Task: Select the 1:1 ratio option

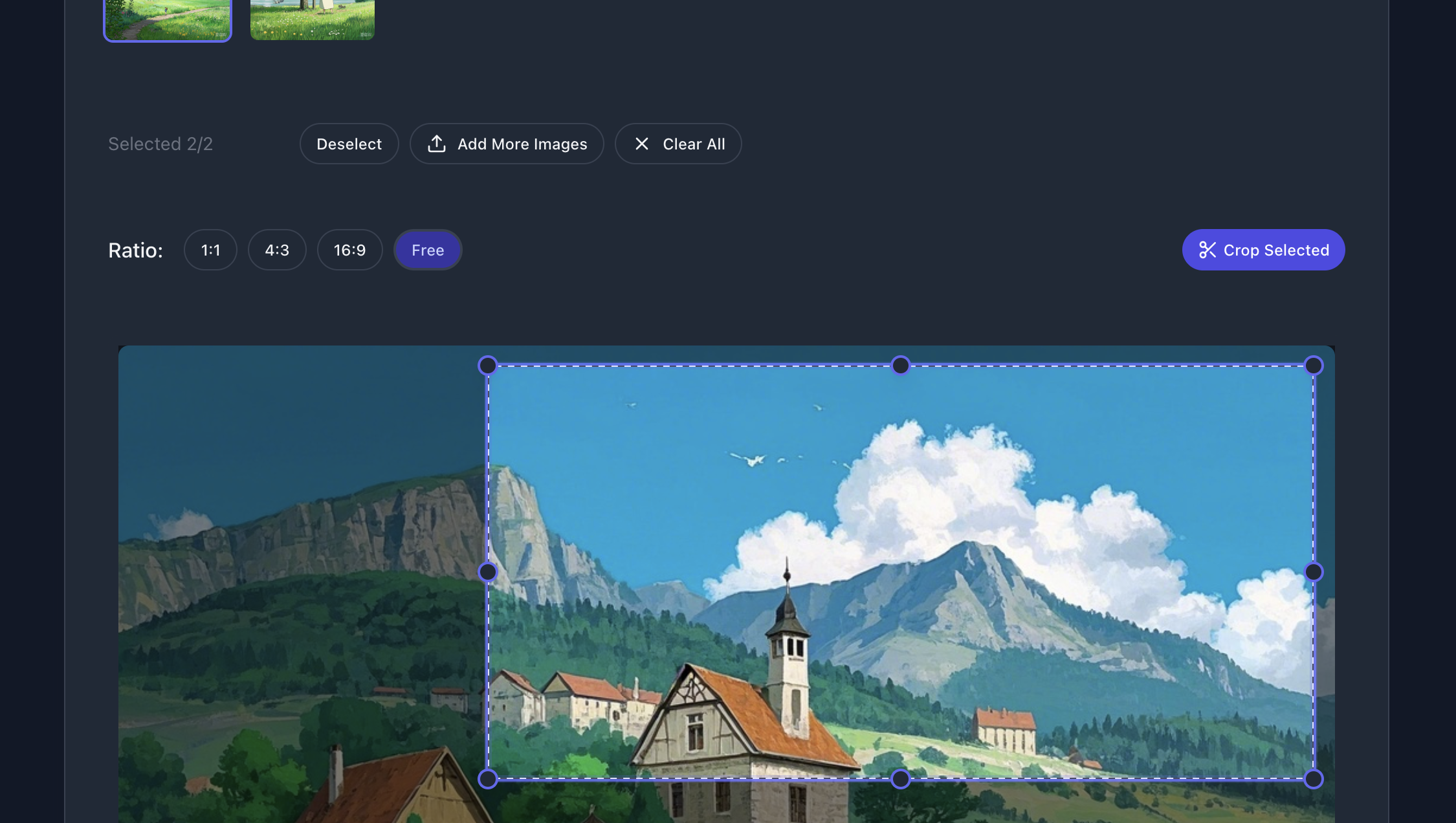Action: (210, 250)
